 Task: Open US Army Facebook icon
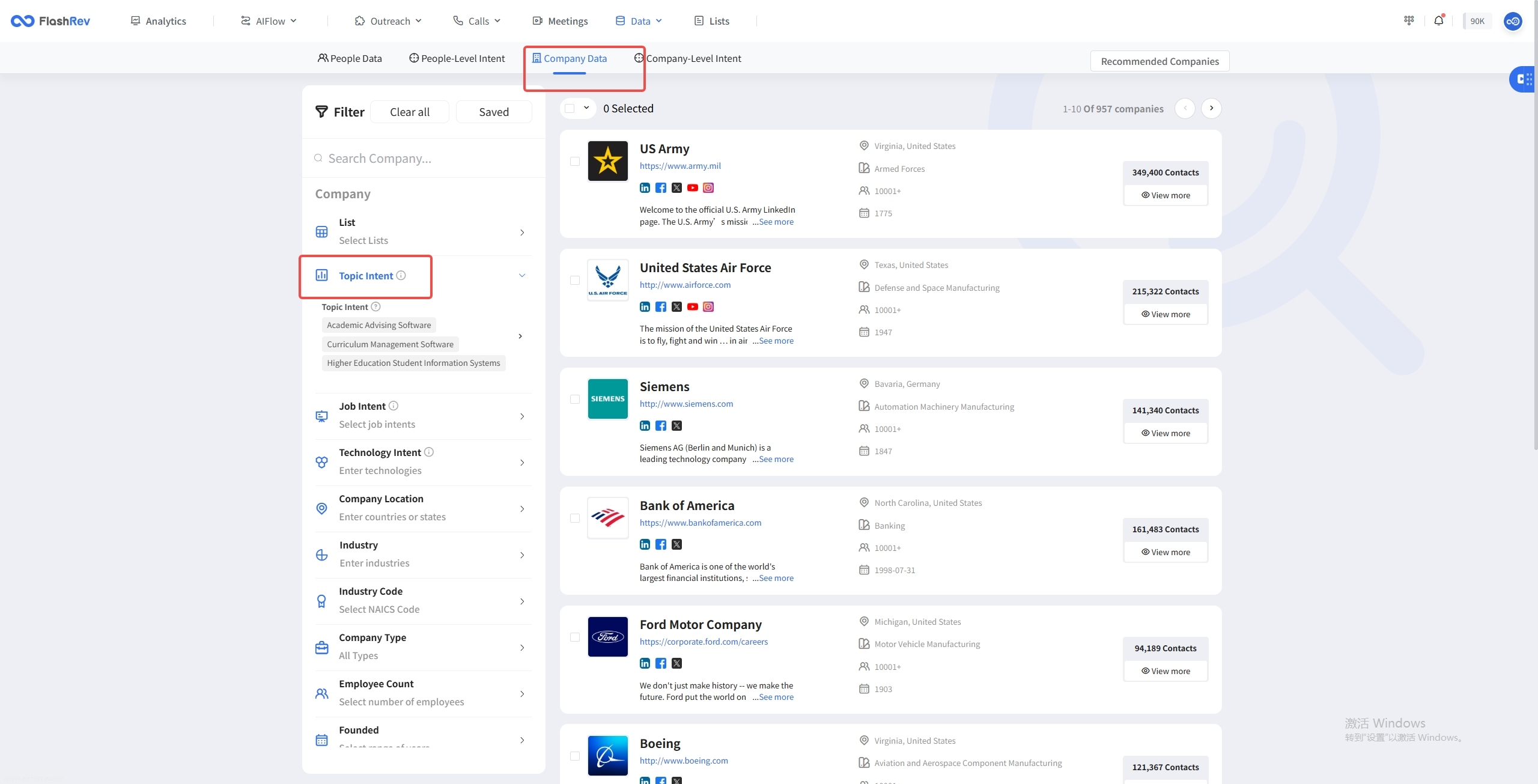point(661,188)
